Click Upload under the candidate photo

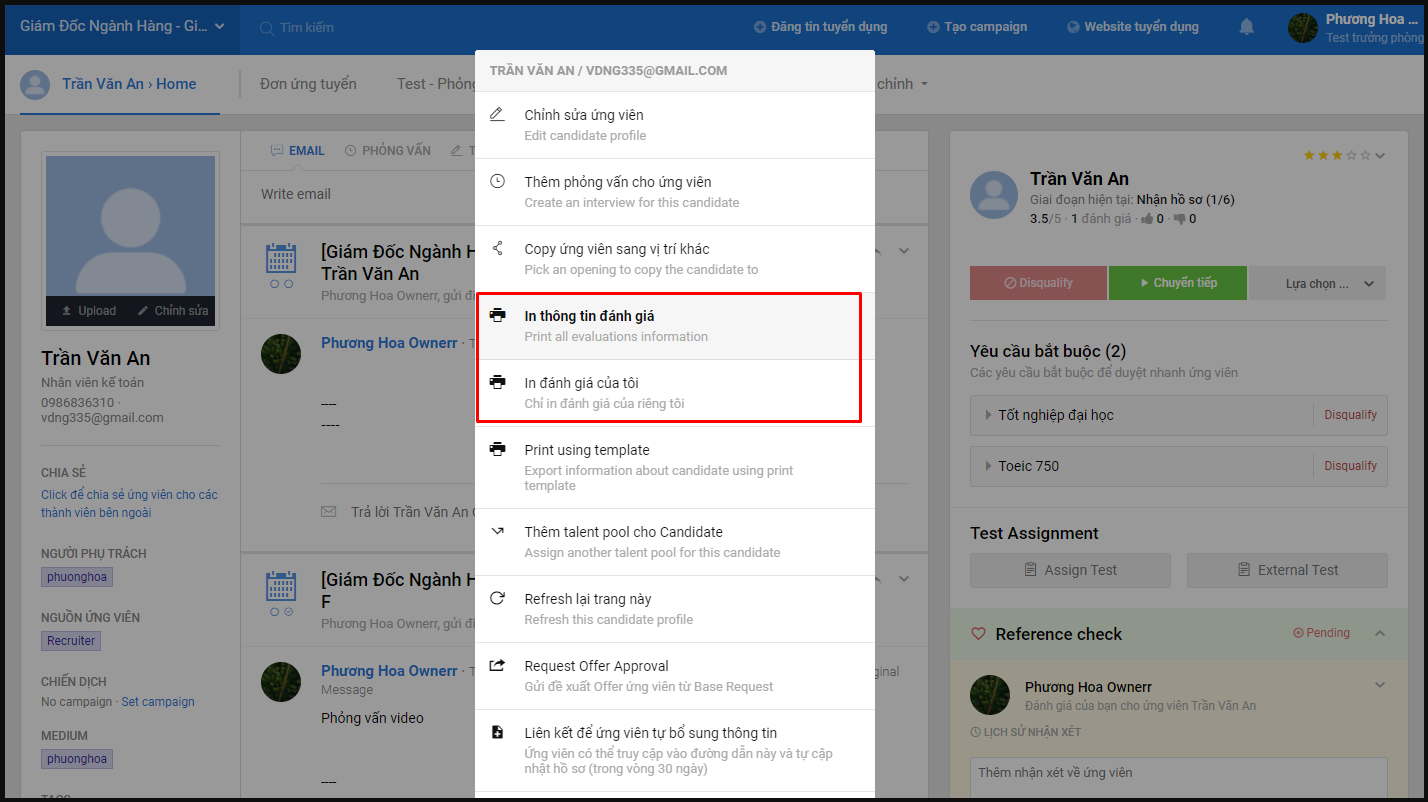88,311
